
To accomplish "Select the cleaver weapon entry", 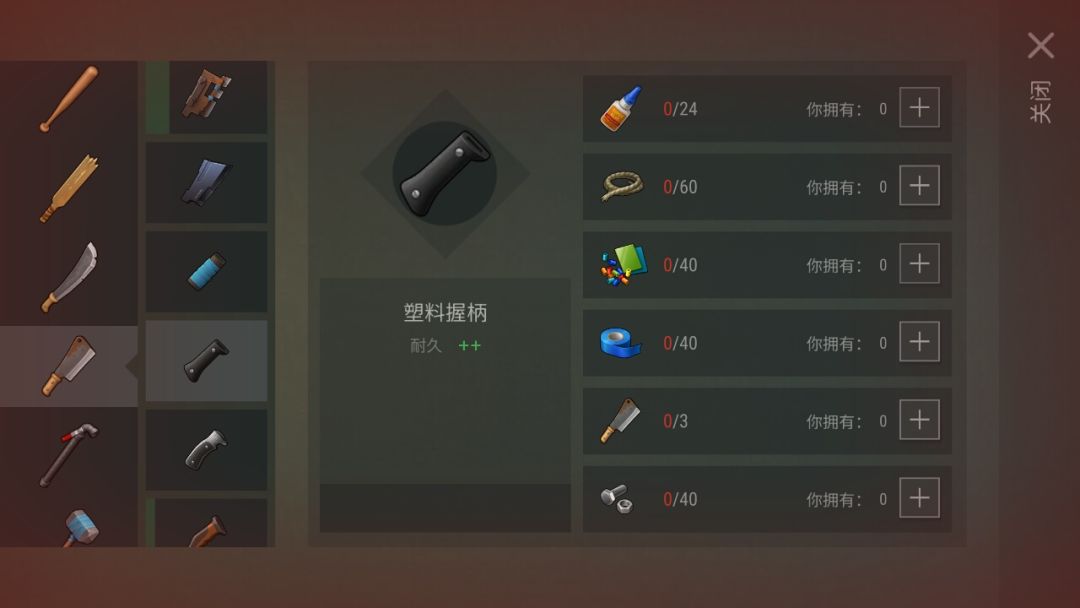I will click(x=69, y=366).
